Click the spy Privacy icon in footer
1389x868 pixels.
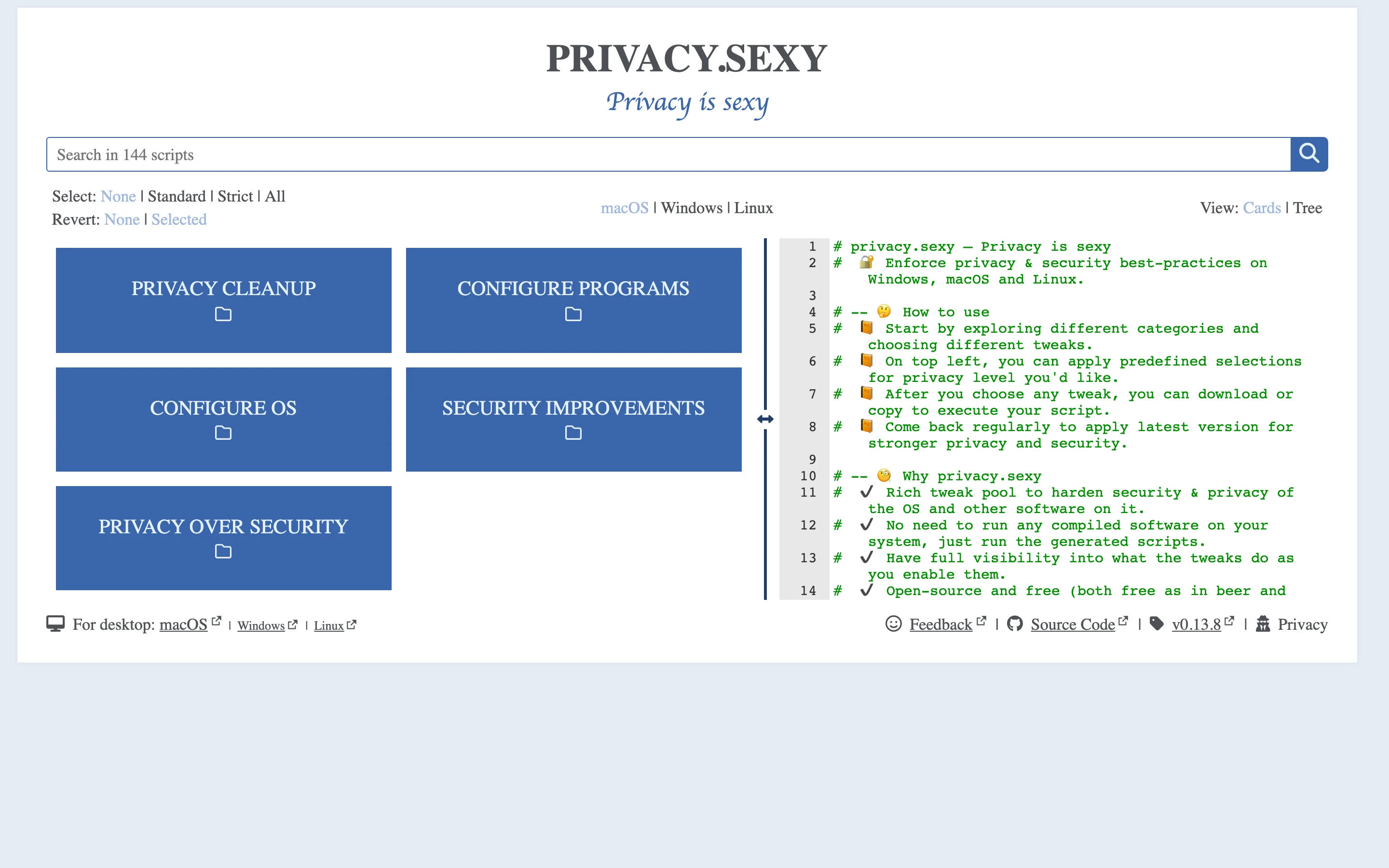1263,624
